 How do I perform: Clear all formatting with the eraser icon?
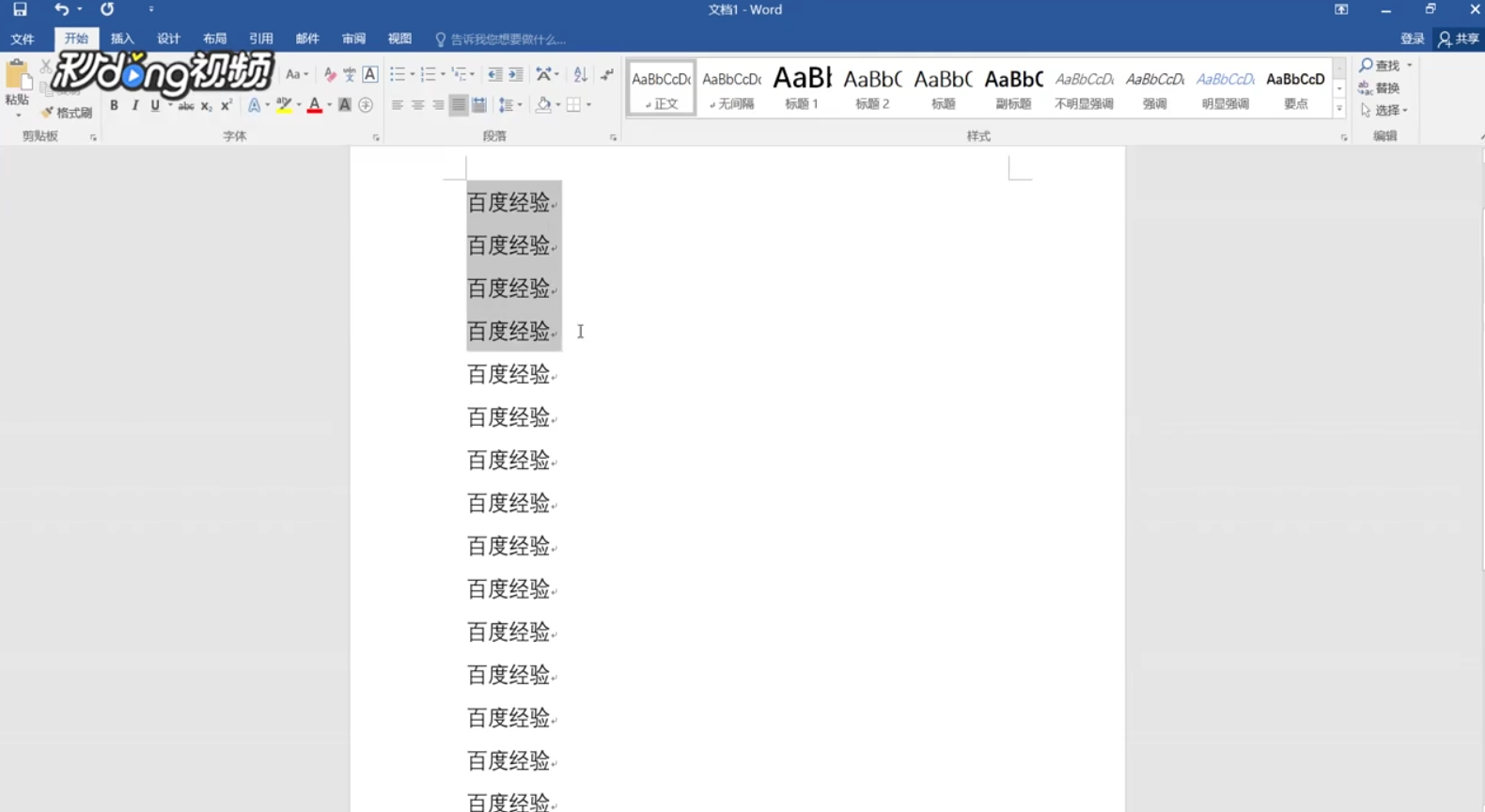pyautogui.click(x=330, y=75)
